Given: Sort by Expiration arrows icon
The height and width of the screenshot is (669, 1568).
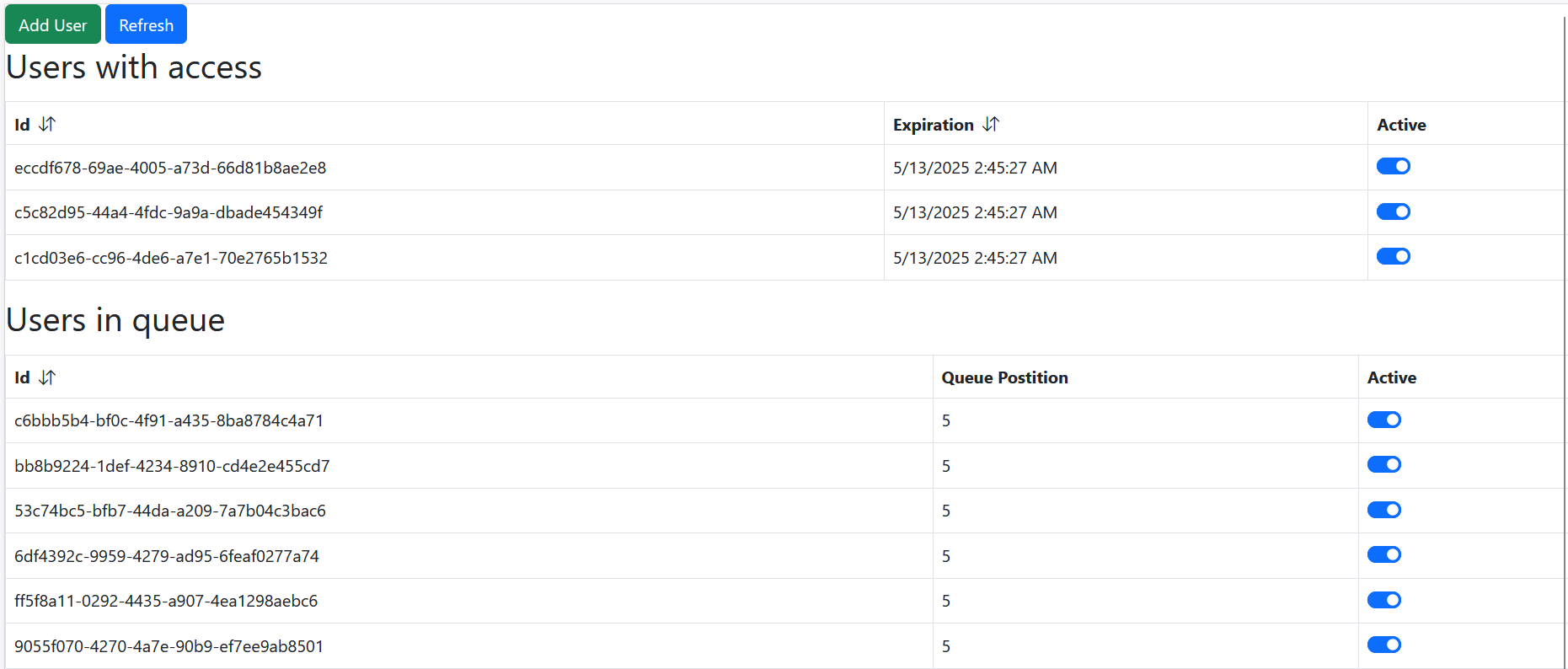Looking at the screenshot, I should coord(991,125).
